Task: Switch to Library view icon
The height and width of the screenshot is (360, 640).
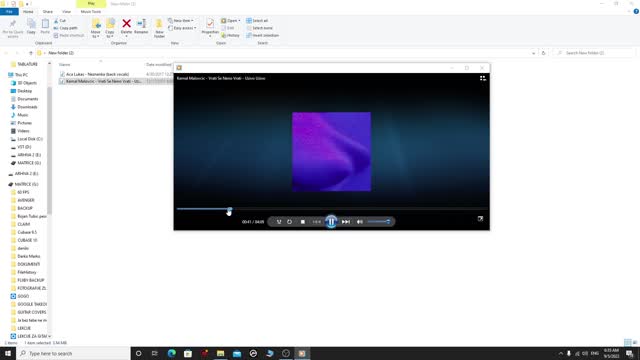Action: (x=482, y=78)
